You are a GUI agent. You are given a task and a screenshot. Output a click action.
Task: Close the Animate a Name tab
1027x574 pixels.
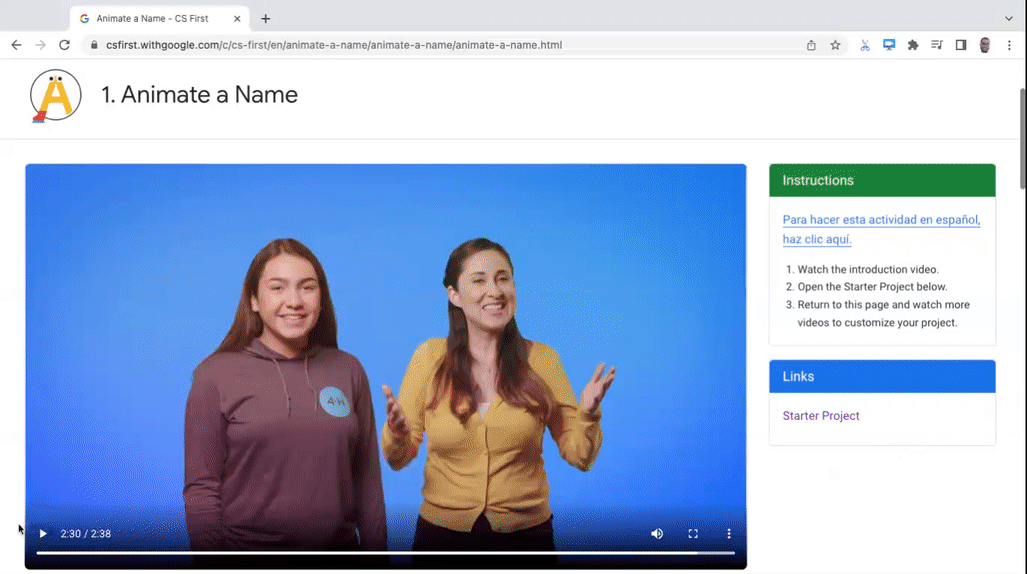[x=237, y=19]
